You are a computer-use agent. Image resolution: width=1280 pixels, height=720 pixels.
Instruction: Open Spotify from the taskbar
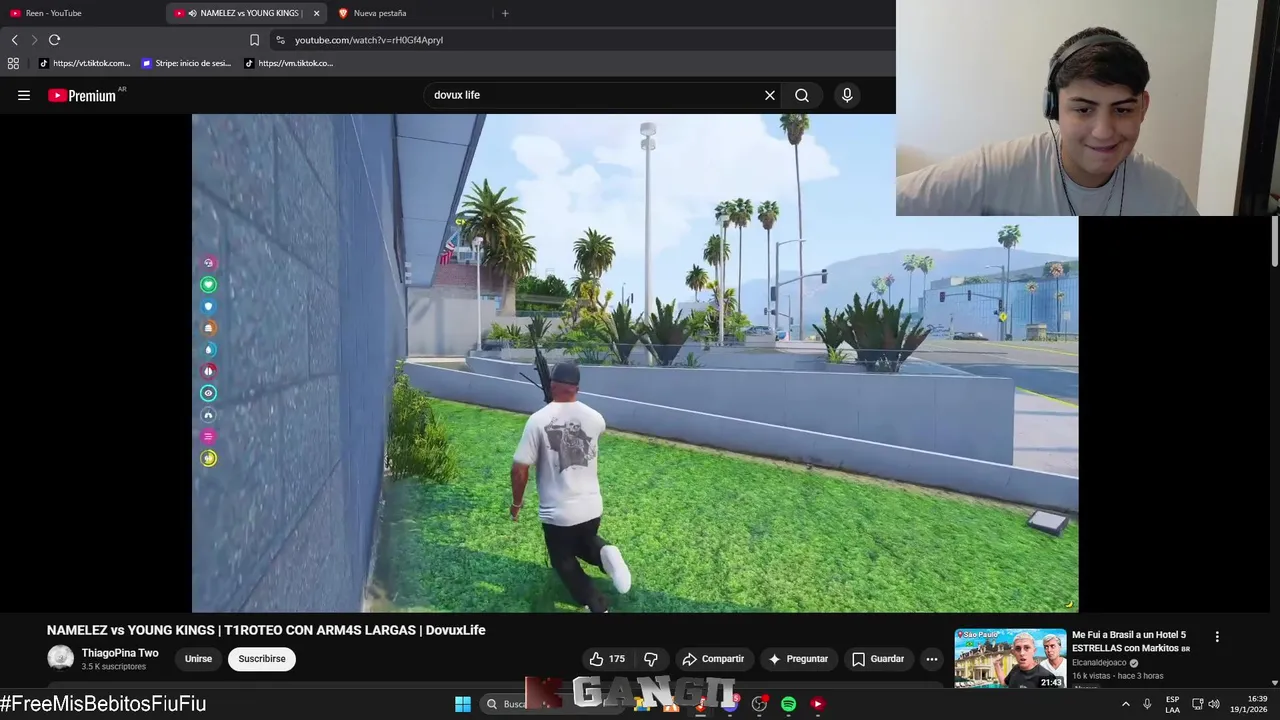[788, 704]
